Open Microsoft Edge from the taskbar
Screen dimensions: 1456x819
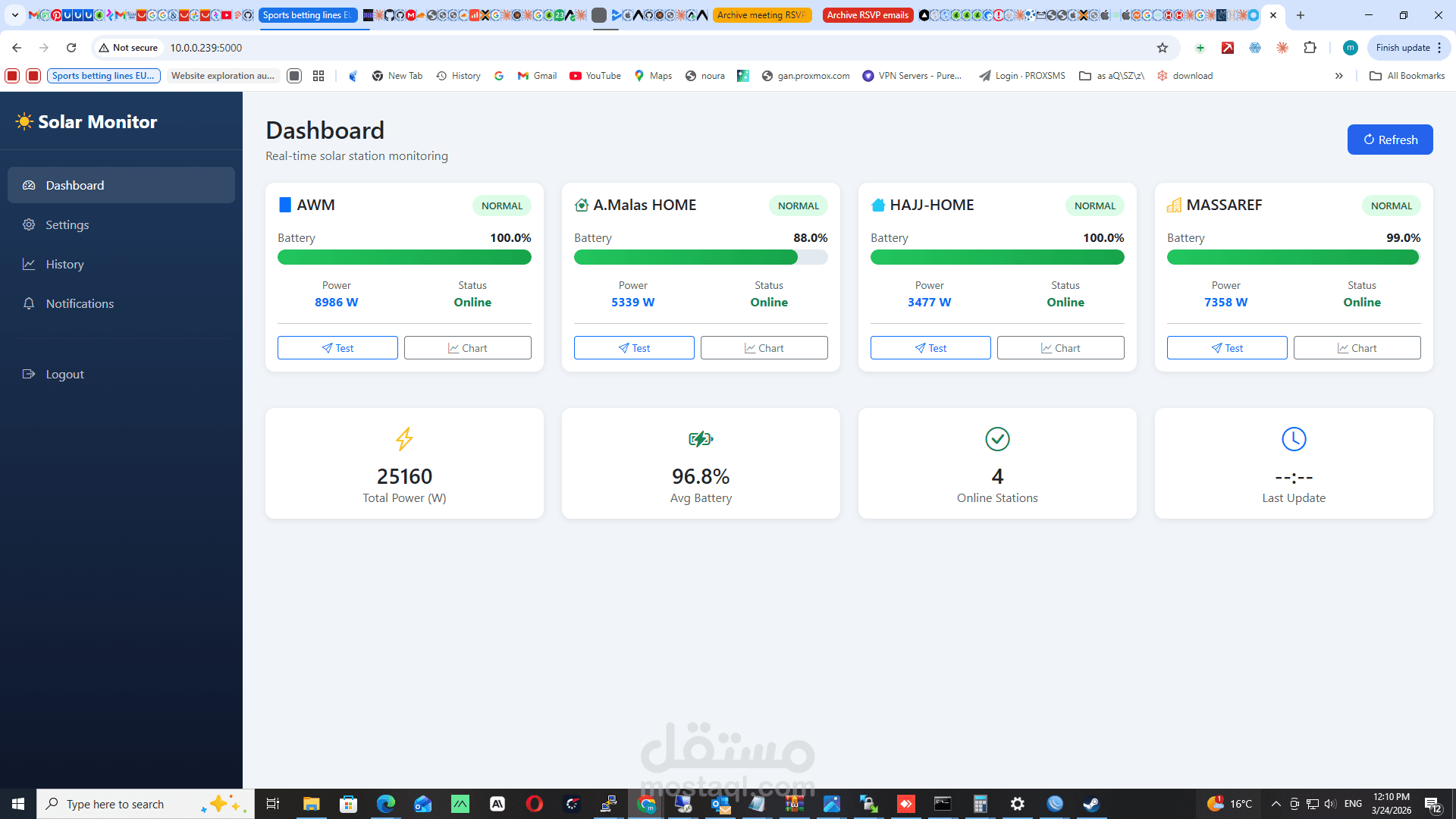click(385, 804)
